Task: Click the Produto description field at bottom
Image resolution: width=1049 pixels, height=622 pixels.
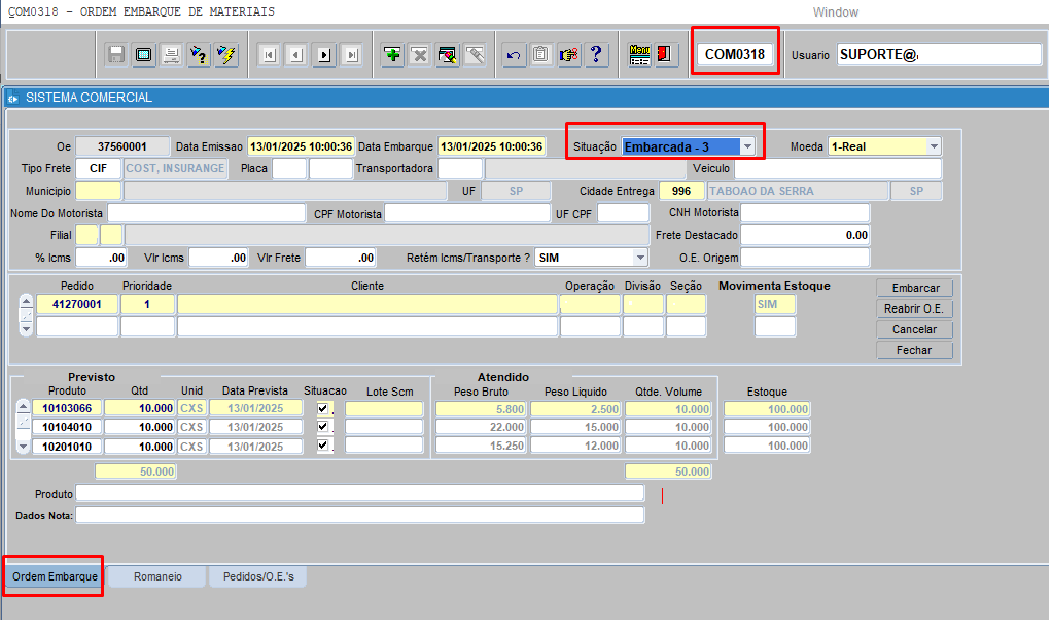Action: pos(360,494)
